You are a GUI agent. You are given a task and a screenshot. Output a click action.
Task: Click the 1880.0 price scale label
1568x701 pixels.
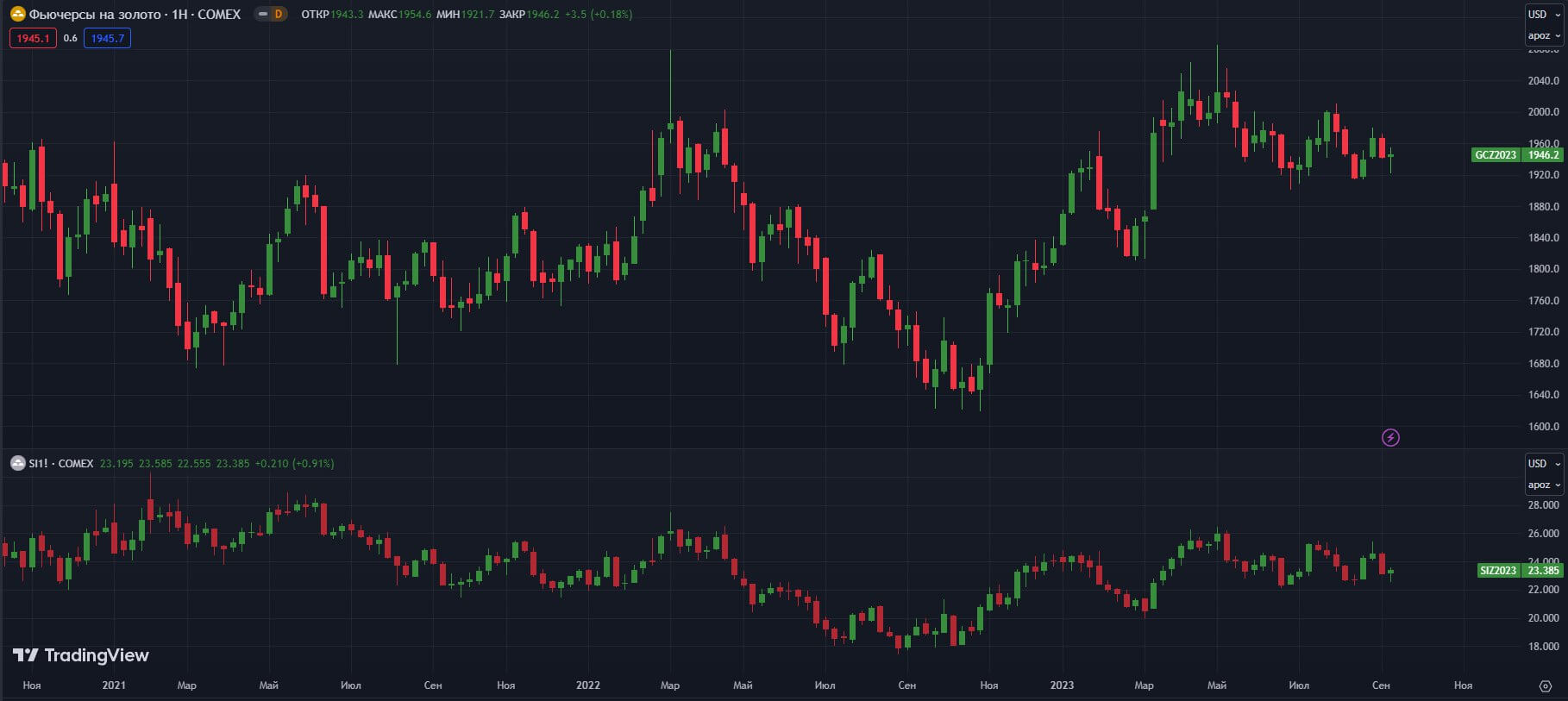(x=1544, y=207)
